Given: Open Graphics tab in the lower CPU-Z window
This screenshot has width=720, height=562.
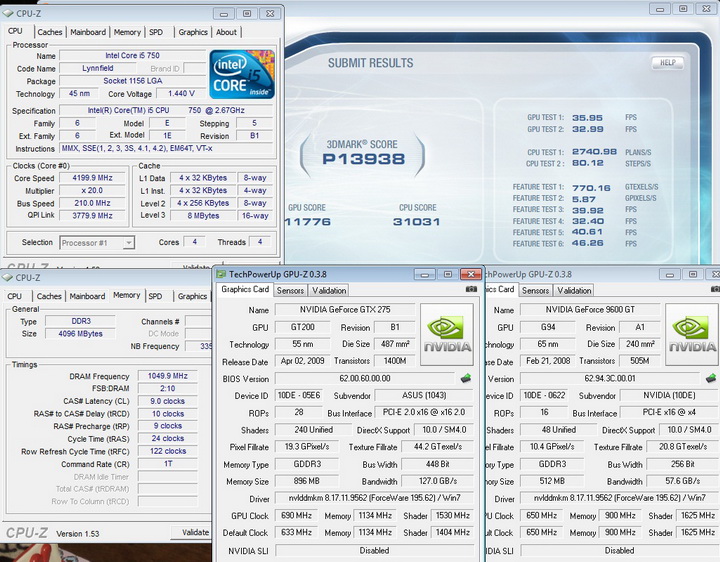Looking at the screenshot, I should coord(192,296).
